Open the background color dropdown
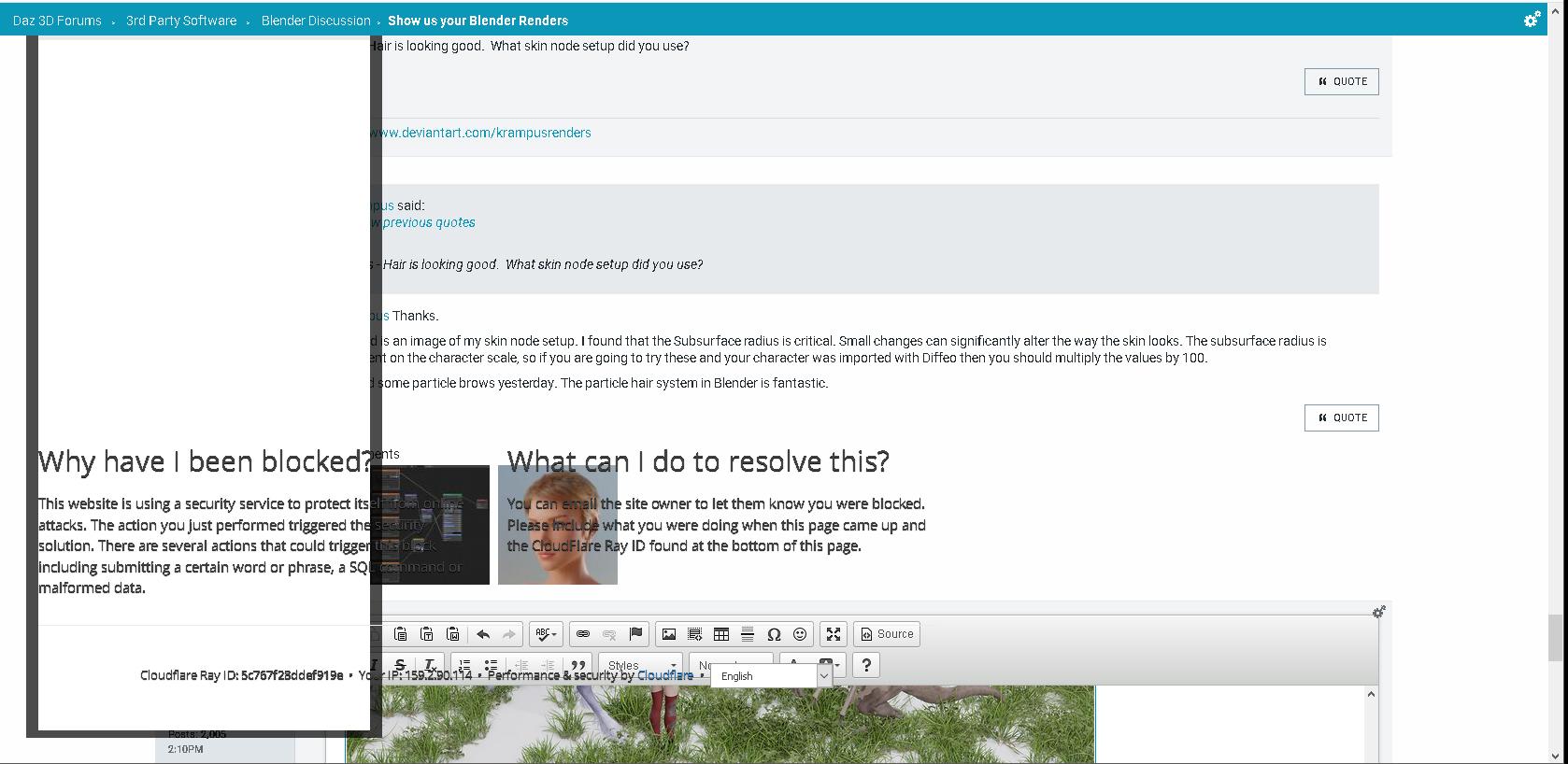Viewport: 1568px width, 764px height. [831, 665]
